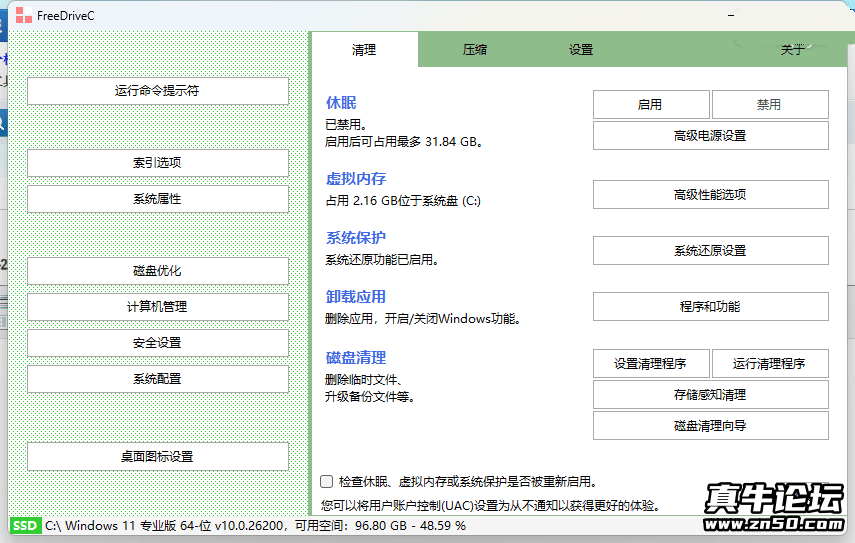Click the 系统还原设置 button
855x543 pixels.
tap(710, 251)
